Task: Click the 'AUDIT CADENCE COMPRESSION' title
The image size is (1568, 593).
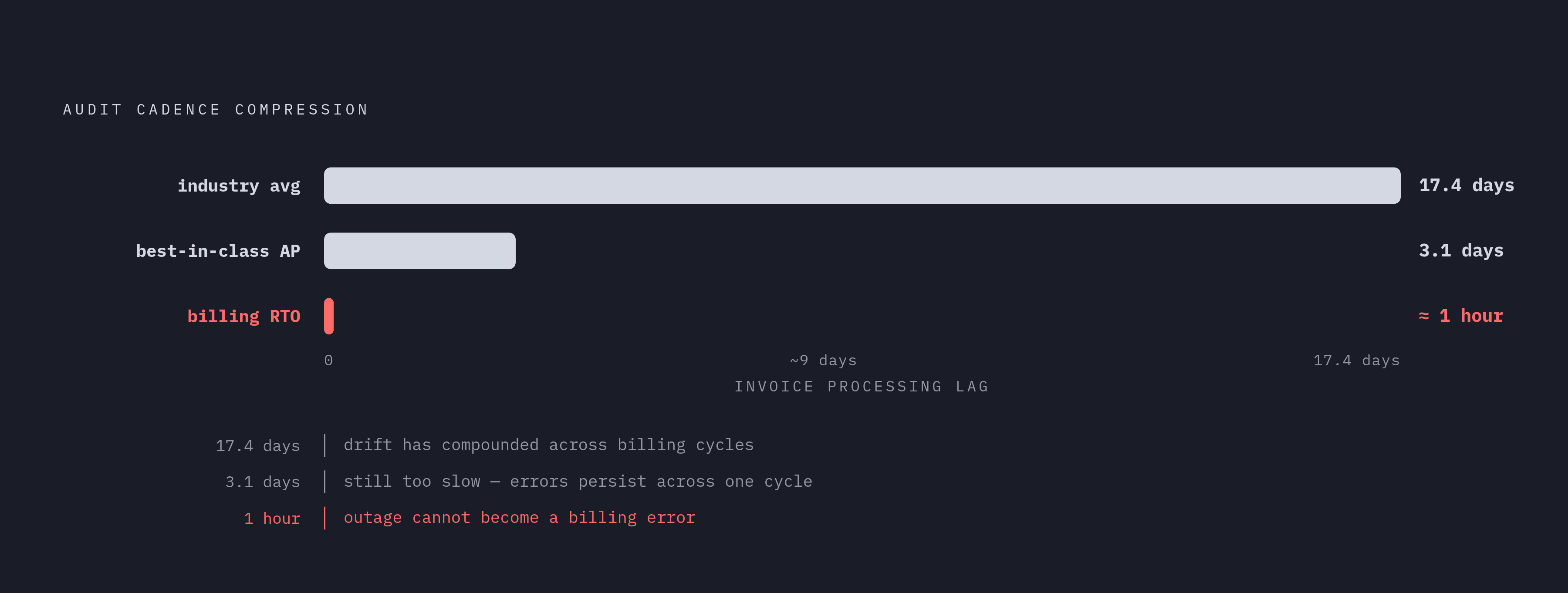Action: tap(216, 109)
